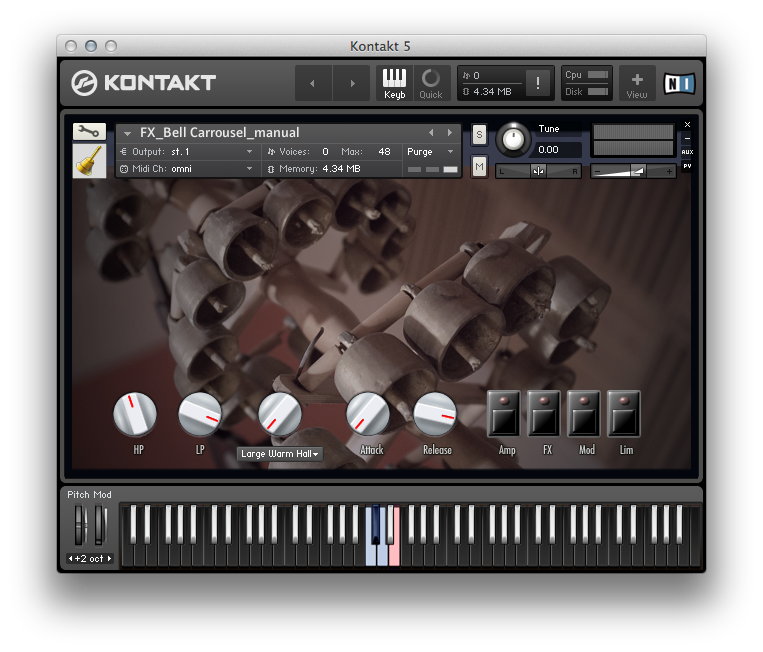Click the golden bell instrument icon

(x=89, y=161)
